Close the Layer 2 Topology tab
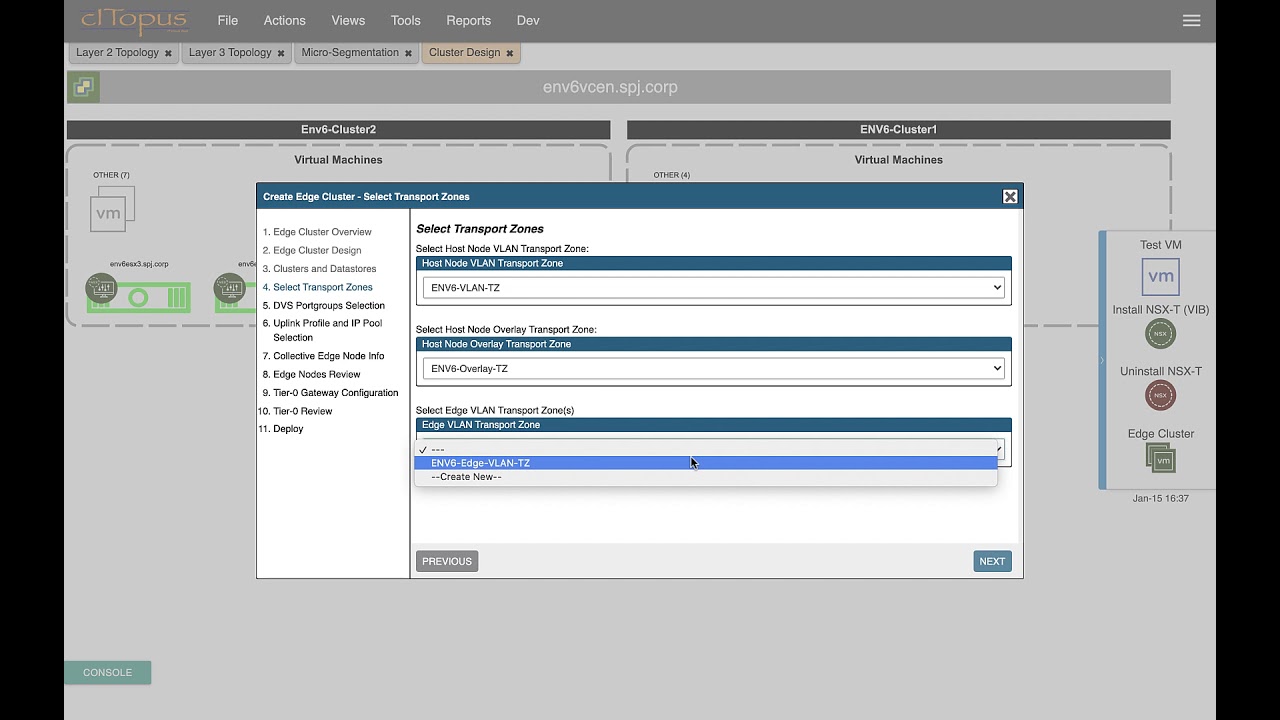 tap(168, 53)
